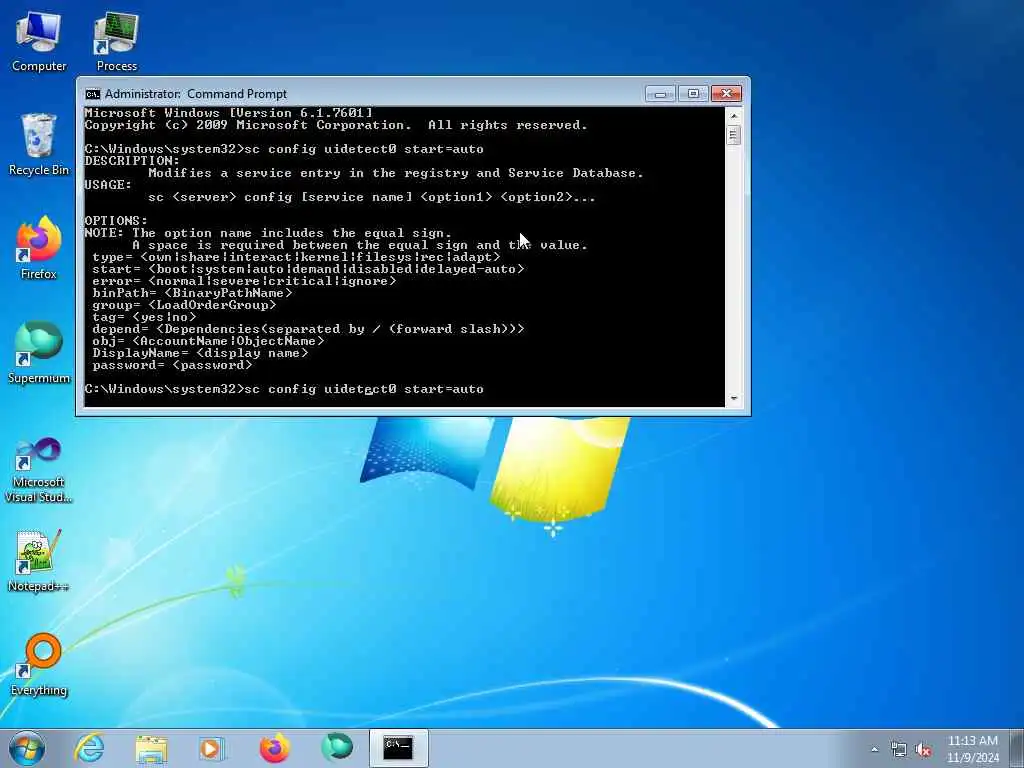Click the 'Administrator: Command Prompt' title text
Viewport: 1024px width, 768px height.
click(196, 94)
